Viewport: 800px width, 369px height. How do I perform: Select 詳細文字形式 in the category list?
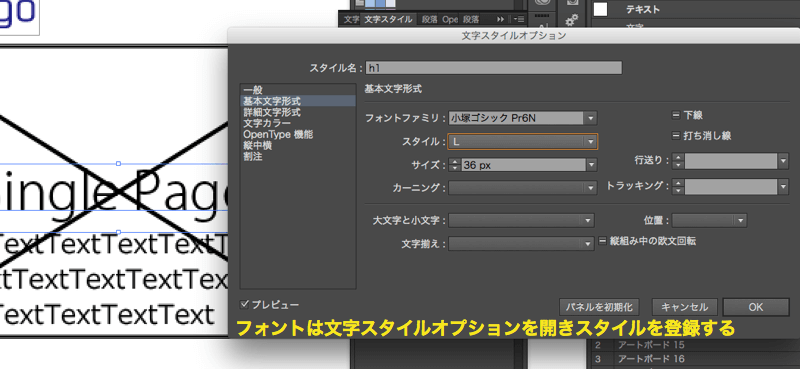click(298, 112)
